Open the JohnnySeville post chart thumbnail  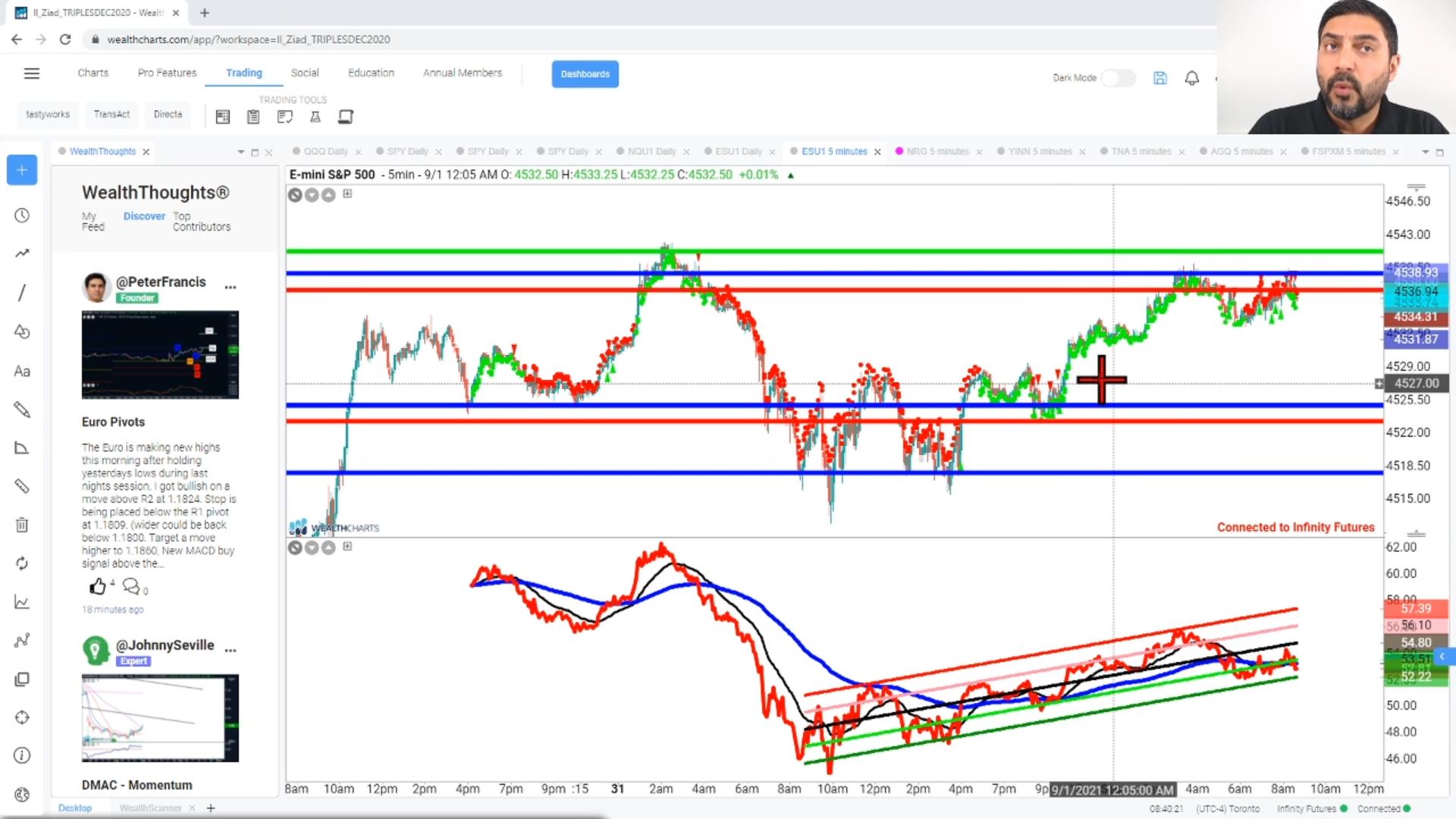pos(160,718)
